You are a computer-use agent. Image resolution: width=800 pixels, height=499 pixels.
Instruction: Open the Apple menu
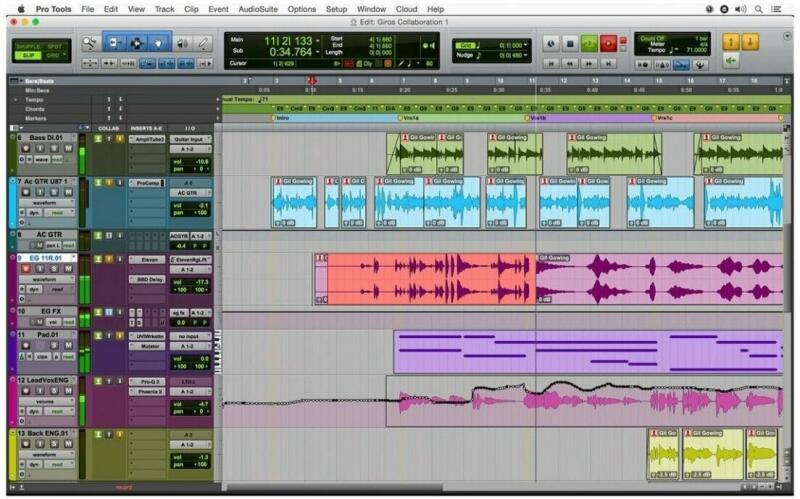pyautogui.click(x=21, y=9)
